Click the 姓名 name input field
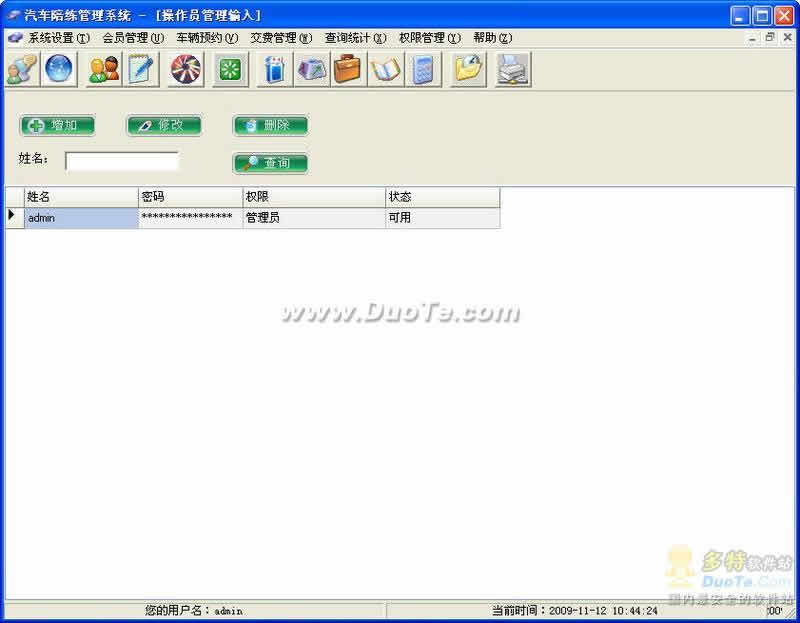The width and height of the screenshot is (800, 623). [x=122, y=161]
